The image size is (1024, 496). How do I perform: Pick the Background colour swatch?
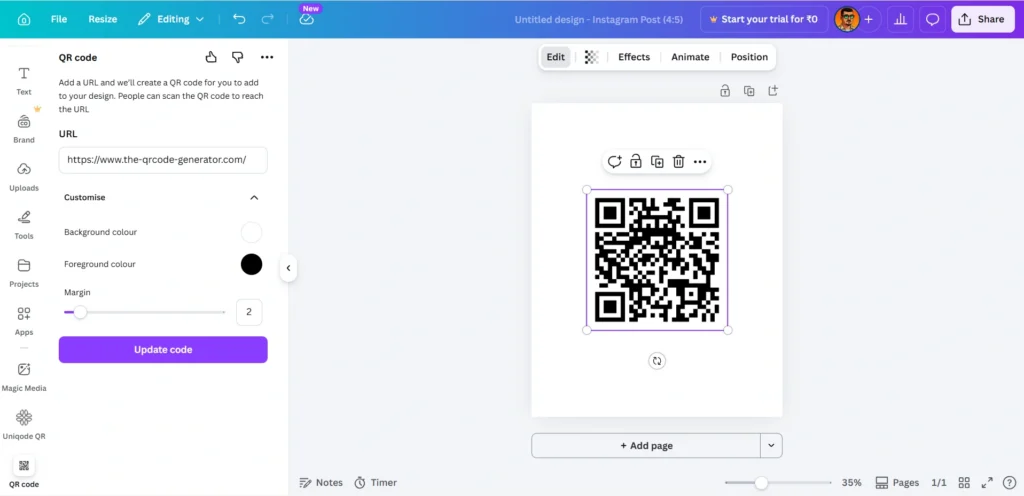coord(251,232)
